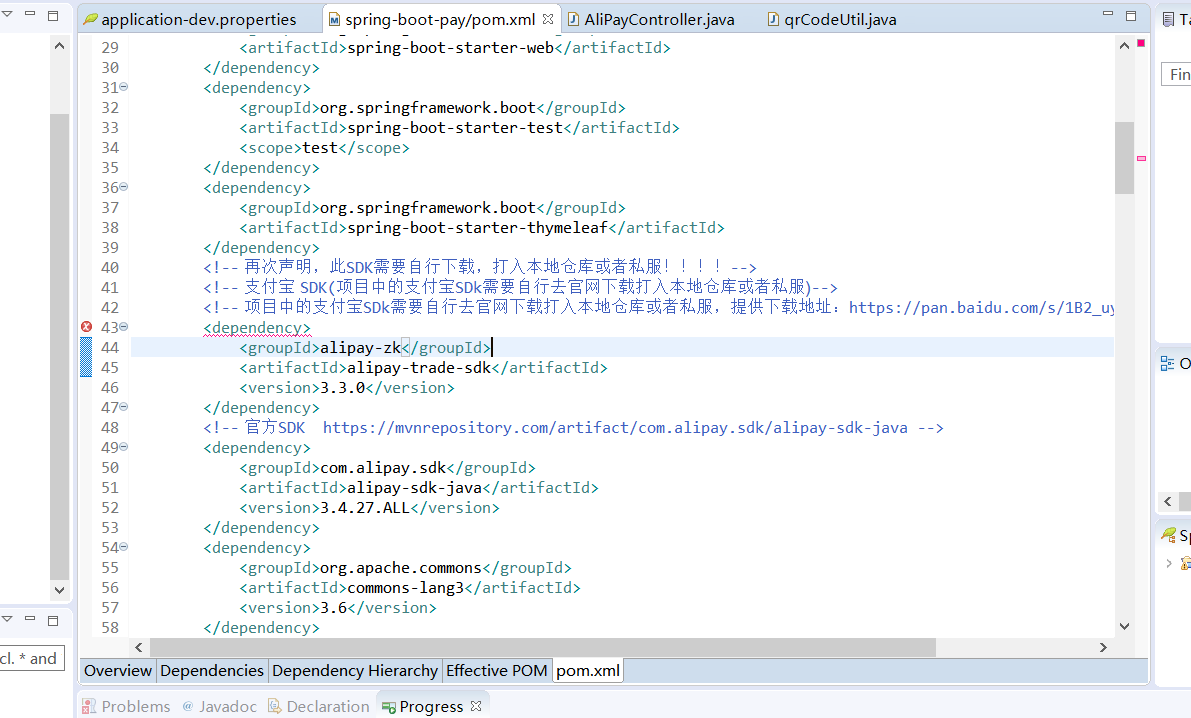1191x718 pixels.
Task: Click the red error overview marker
Action: [x=1141, y=43]
